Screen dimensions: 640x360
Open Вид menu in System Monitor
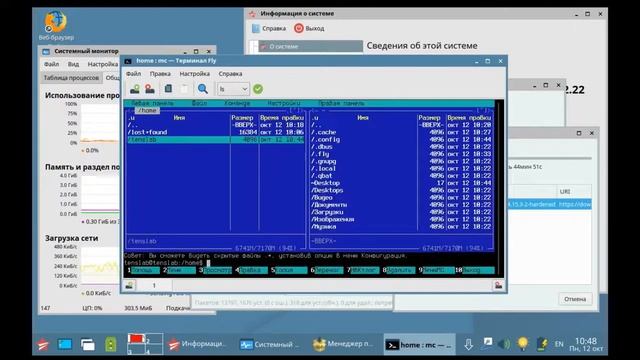point(73,64)
